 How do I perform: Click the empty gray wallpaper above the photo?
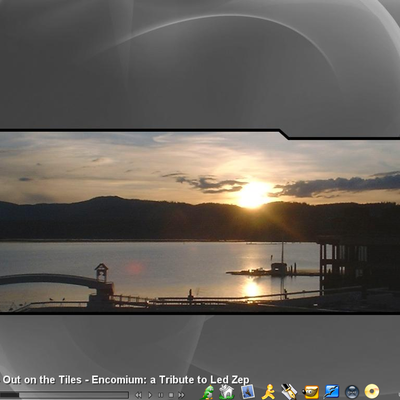tap(200, 63)
